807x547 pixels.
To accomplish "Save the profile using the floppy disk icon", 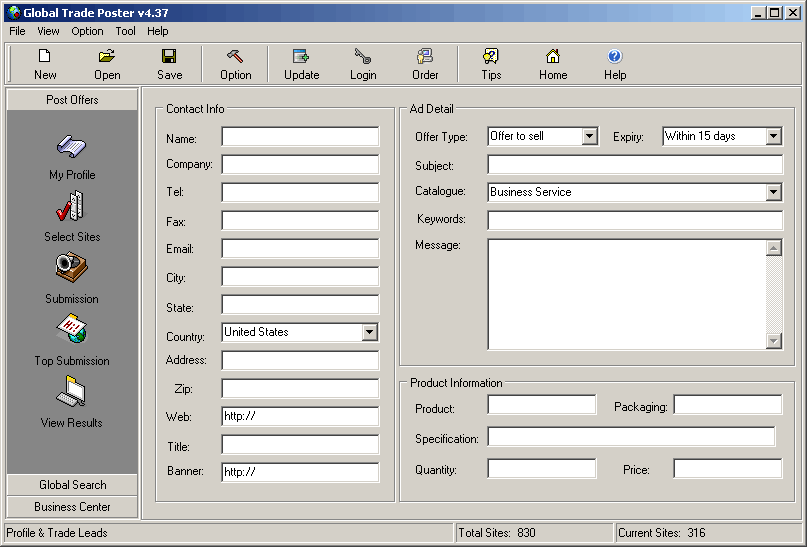I will [169, 56].
